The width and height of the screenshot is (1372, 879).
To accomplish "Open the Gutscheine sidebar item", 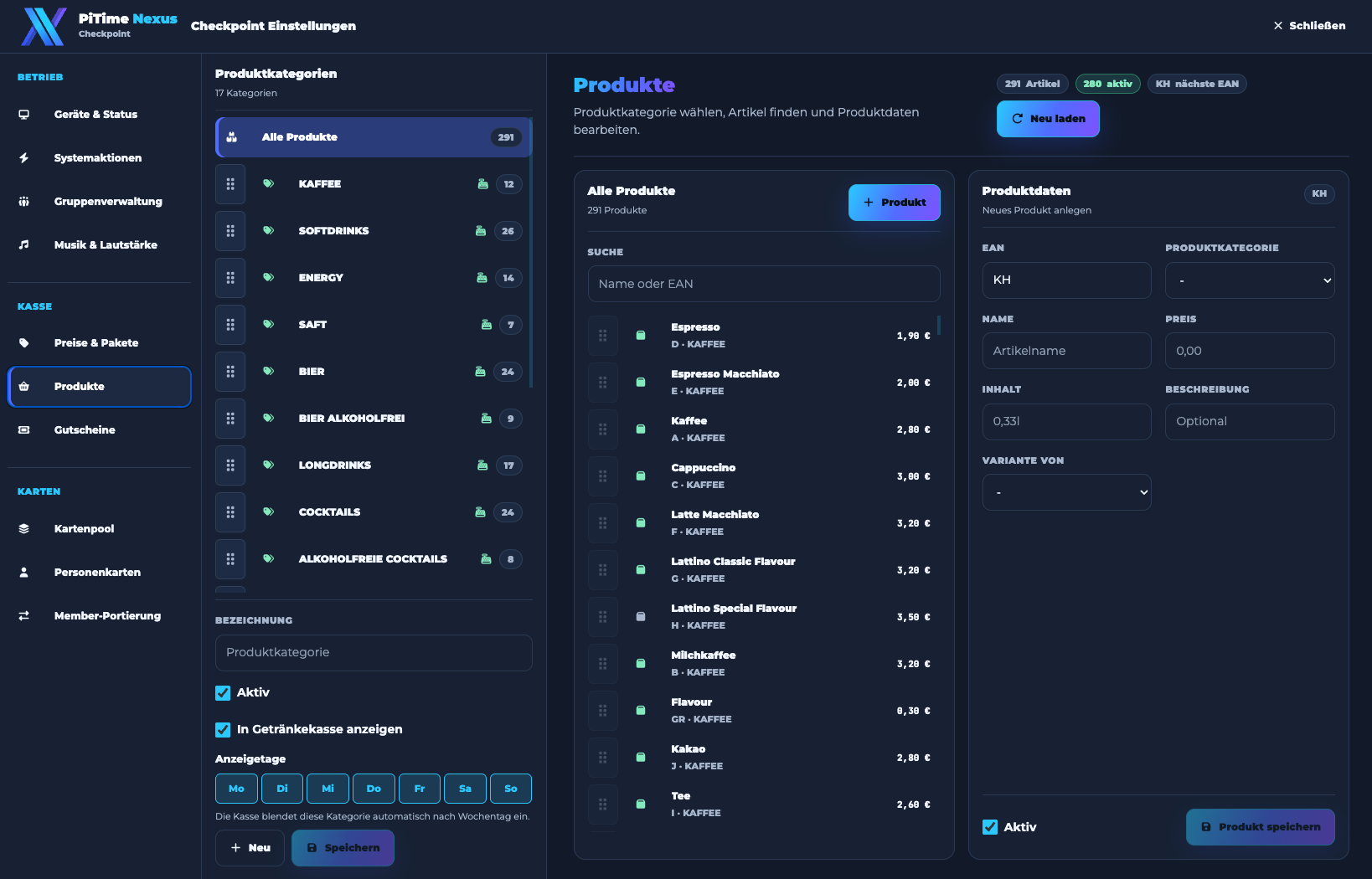I will 100,430.
